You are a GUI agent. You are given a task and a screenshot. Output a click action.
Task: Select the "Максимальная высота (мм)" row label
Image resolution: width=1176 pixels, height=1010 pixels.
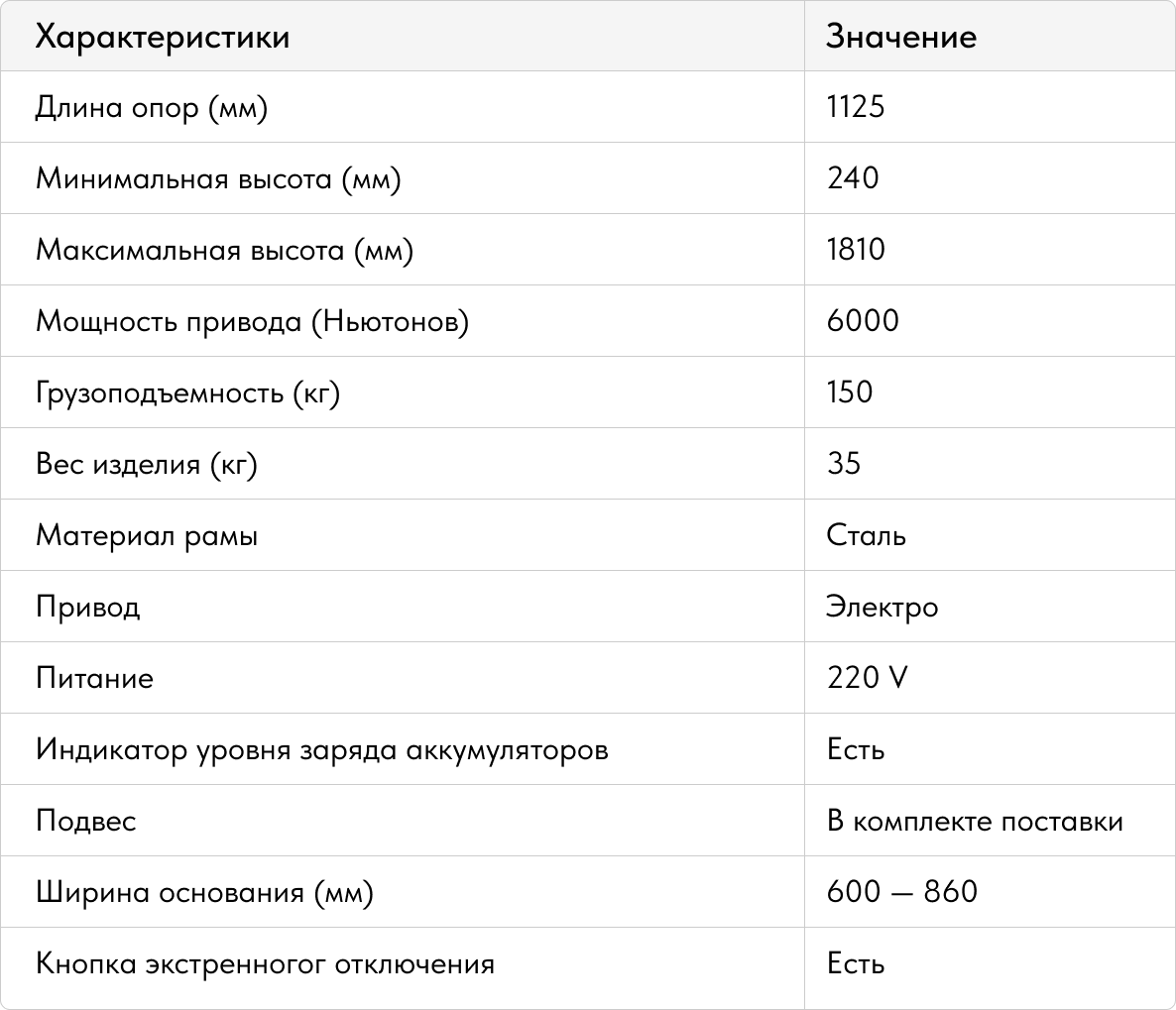coord(224,250)
